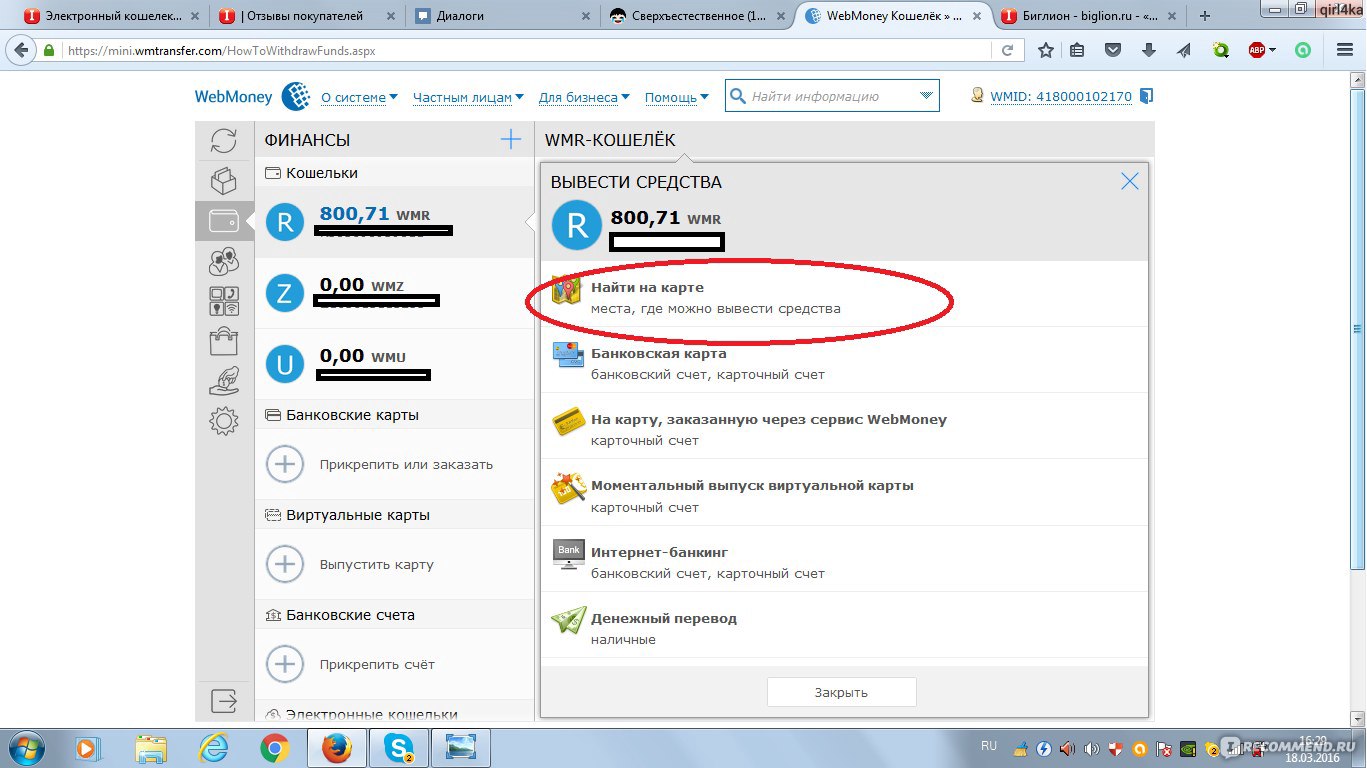Click the Найти информацию search field

point(830,96)
